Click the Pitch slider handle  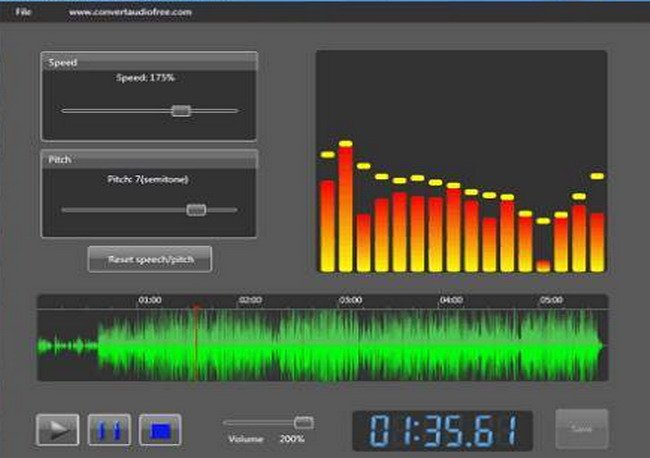point(196,209)
